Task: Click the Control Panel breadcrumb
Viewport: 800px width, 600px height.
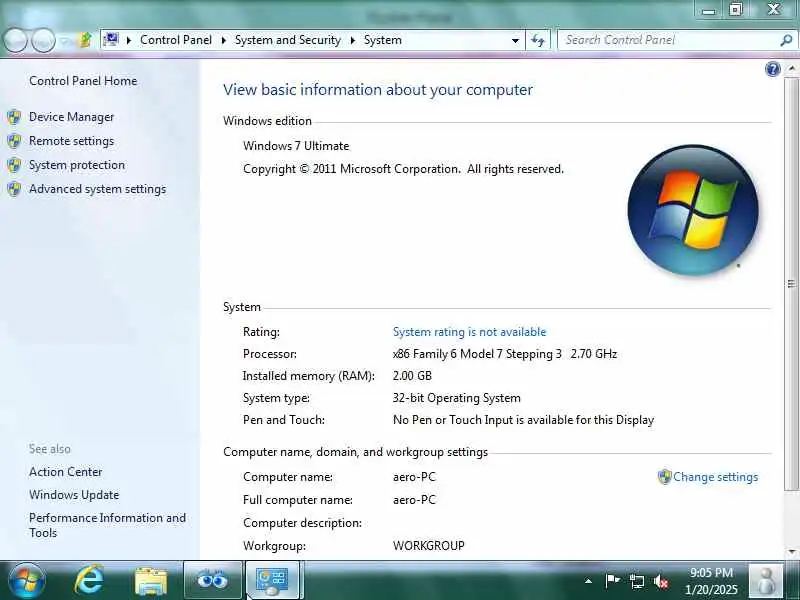Action: click(x=176, y=40)
